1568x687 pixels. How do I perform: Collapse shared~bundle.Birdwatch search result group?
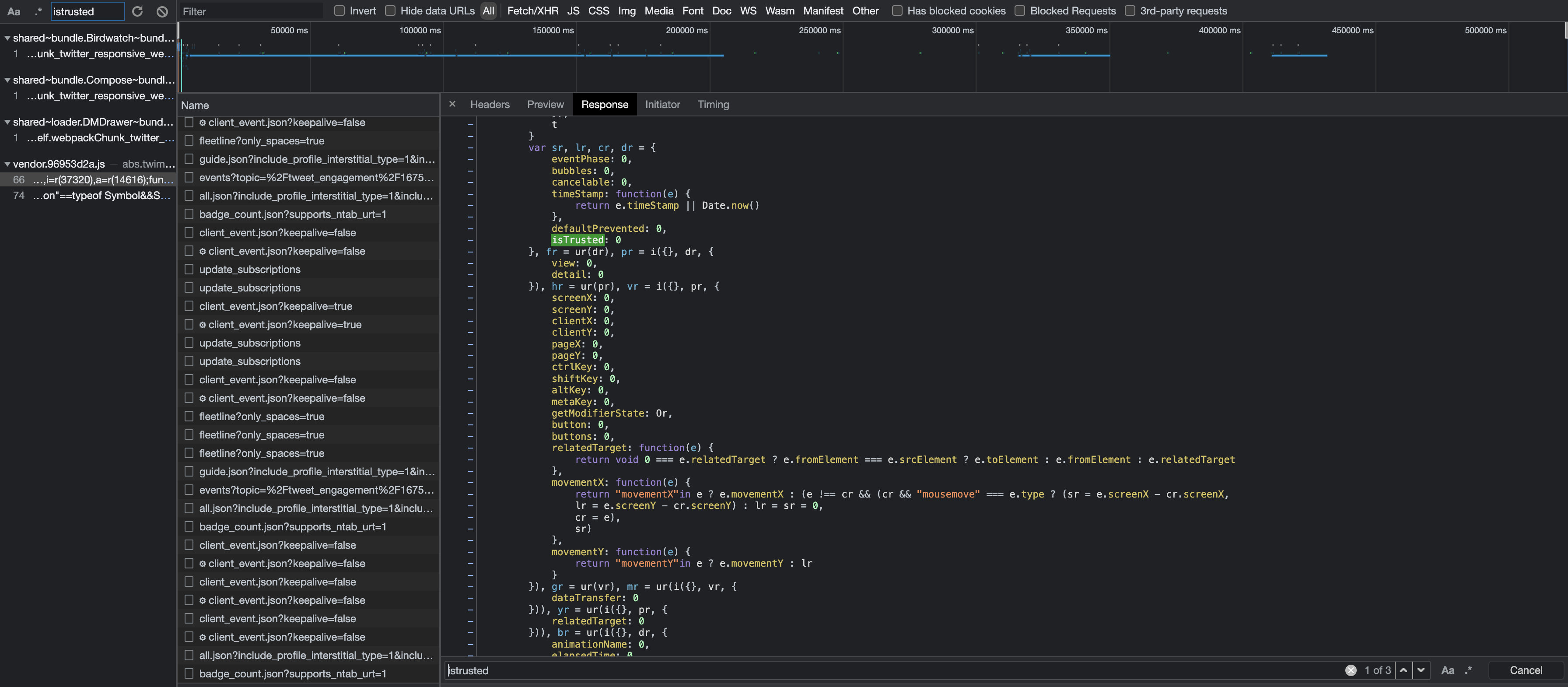(7, 38)
